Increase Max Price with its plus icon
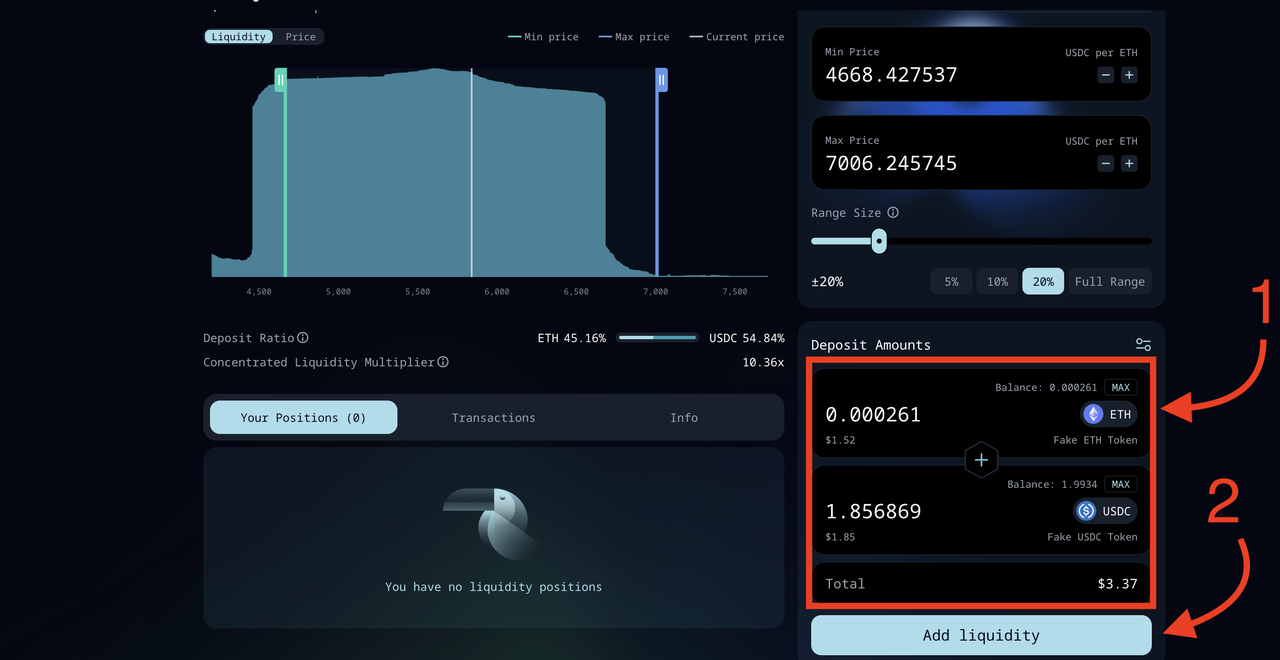The image size is (1280, 660). (x=1129, y=163)
